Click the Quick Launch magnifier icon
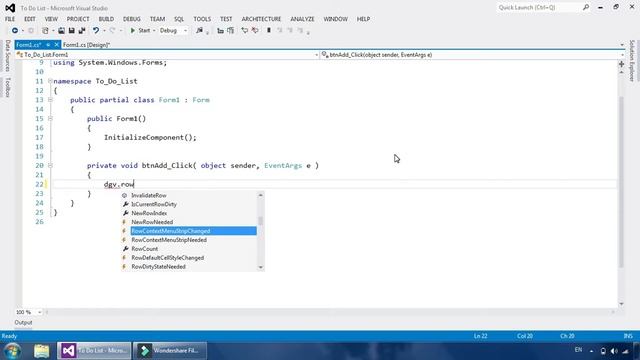The width and height of the screenshot is (640, 360). pyautogui.click(x=586, y=7)
